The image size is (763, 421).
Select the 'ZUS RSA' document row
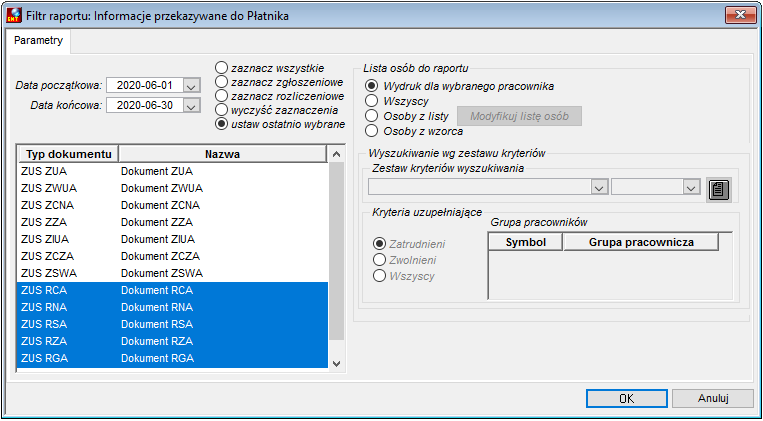pos(173,325)
